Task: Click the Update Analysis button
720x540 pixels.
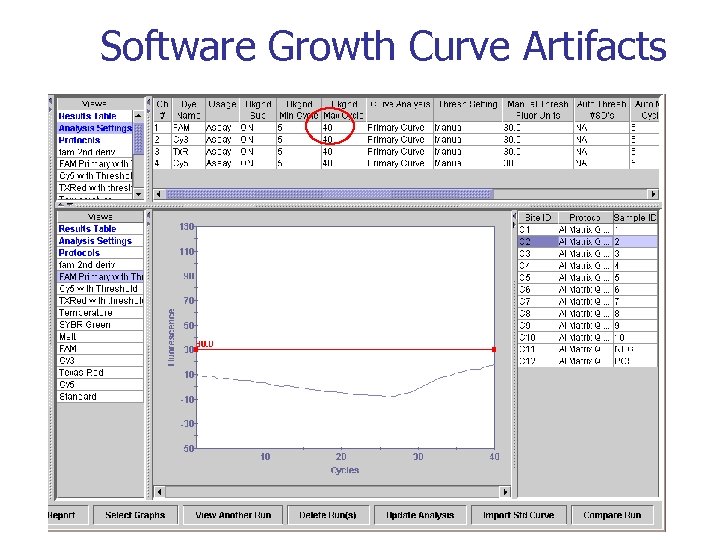Action: (420, 515)
